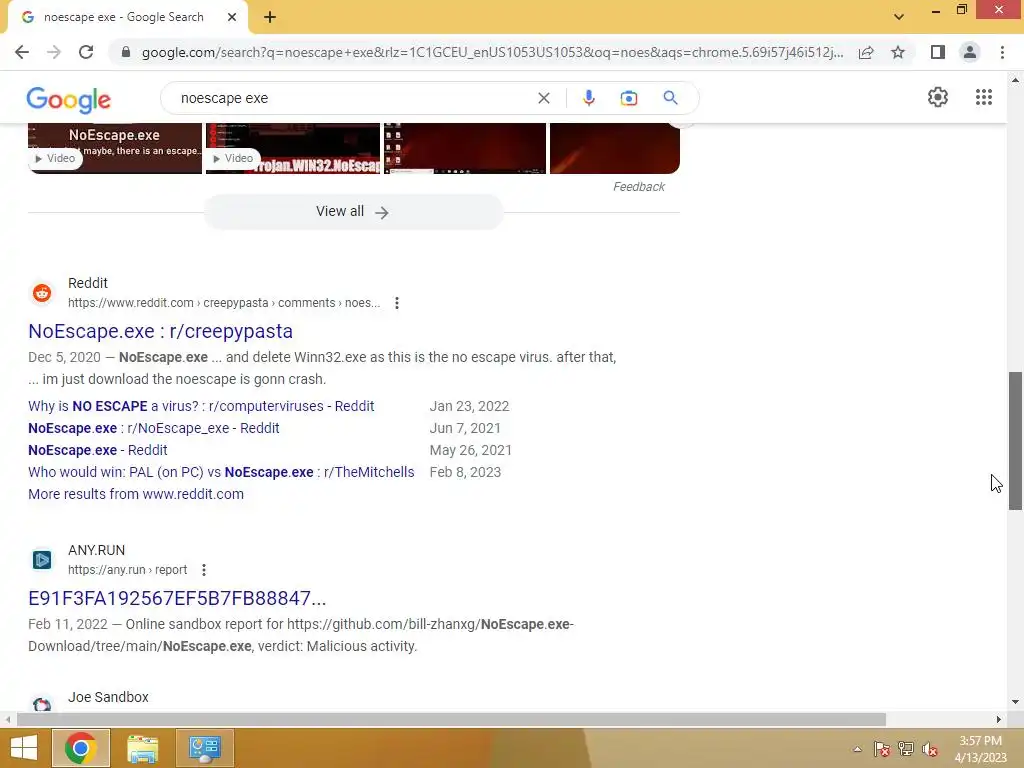Click the ANY.RUN favicon
Viewport: 1024px width, 768px height.
[x=42, y=560]
